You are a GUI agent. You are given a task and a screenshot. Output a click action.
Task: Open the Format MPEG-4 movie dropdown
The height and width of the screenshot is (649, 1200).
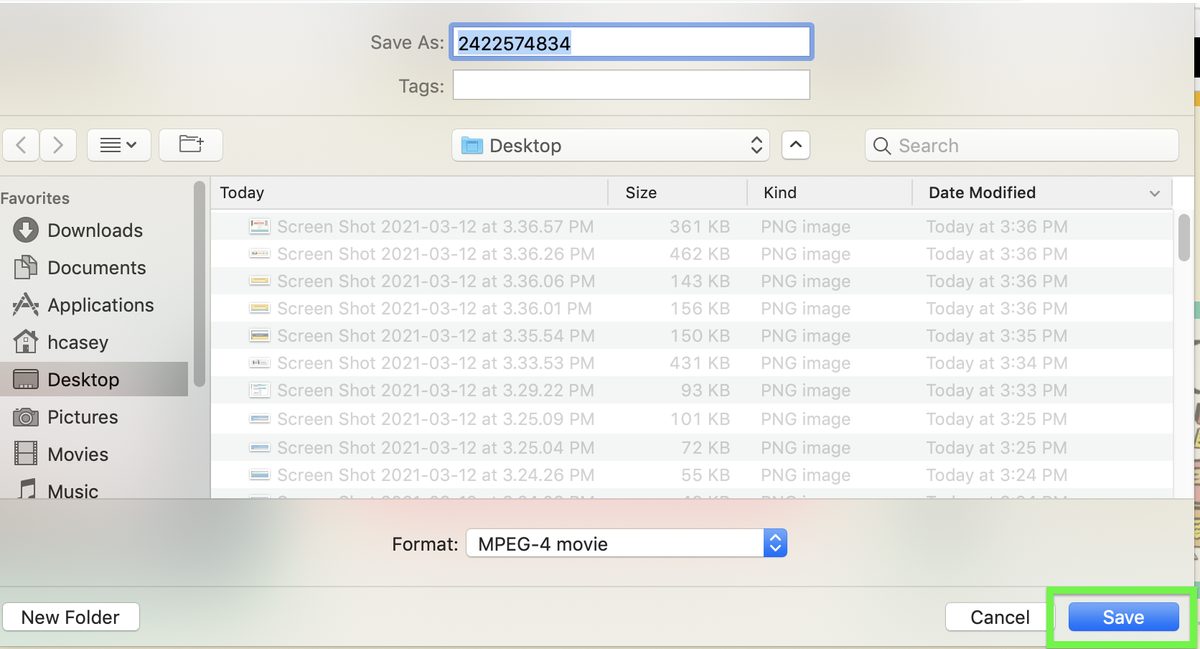point(627,544)
